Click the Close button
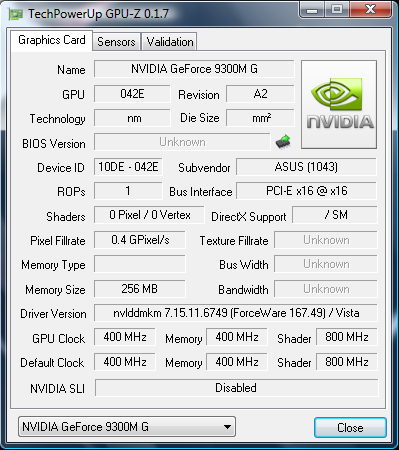The width and height of the screenshot is (399, 450). pos(350,427)
